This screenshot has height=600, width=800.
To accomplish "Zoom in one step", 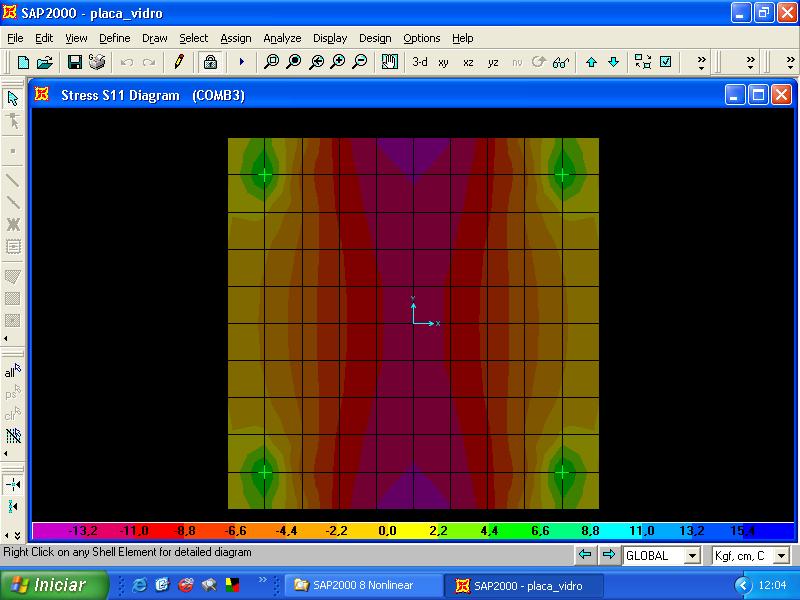I will pos(338,62).
